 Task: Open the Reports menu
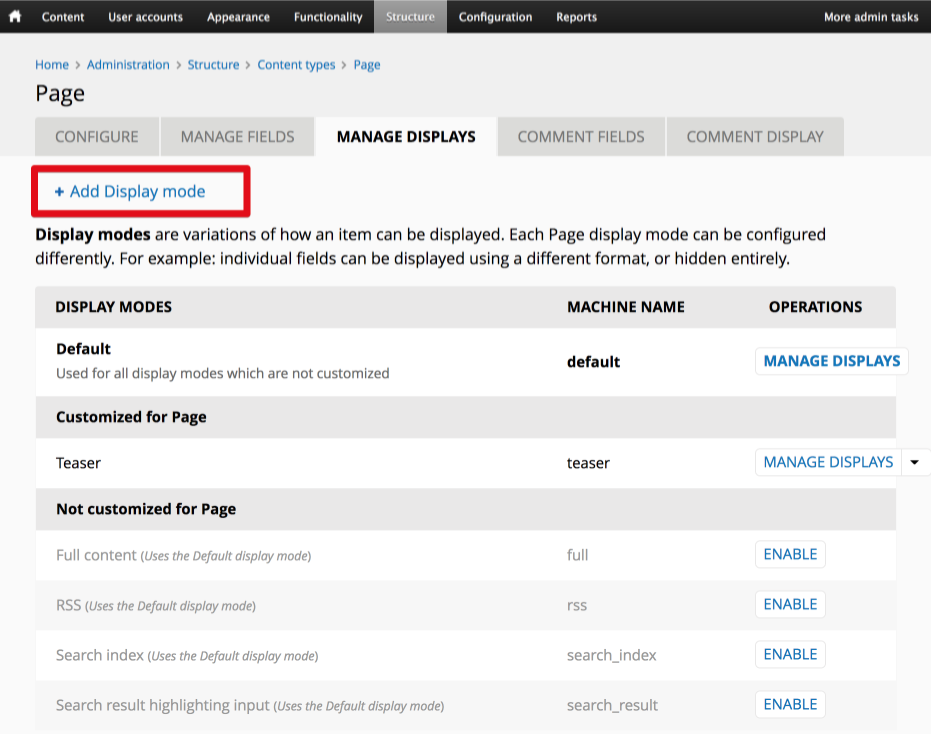pyautogui.click(x=576, y=16)
